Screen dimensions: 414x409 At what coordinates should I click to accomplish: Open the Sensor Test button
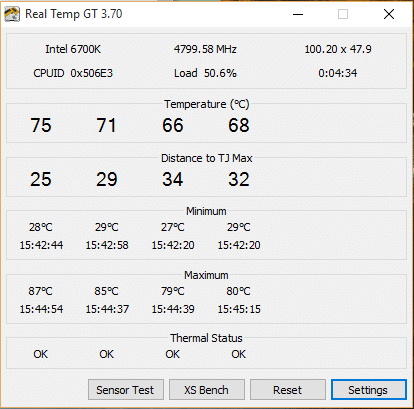pyautogui.click(x=126, y=389)
